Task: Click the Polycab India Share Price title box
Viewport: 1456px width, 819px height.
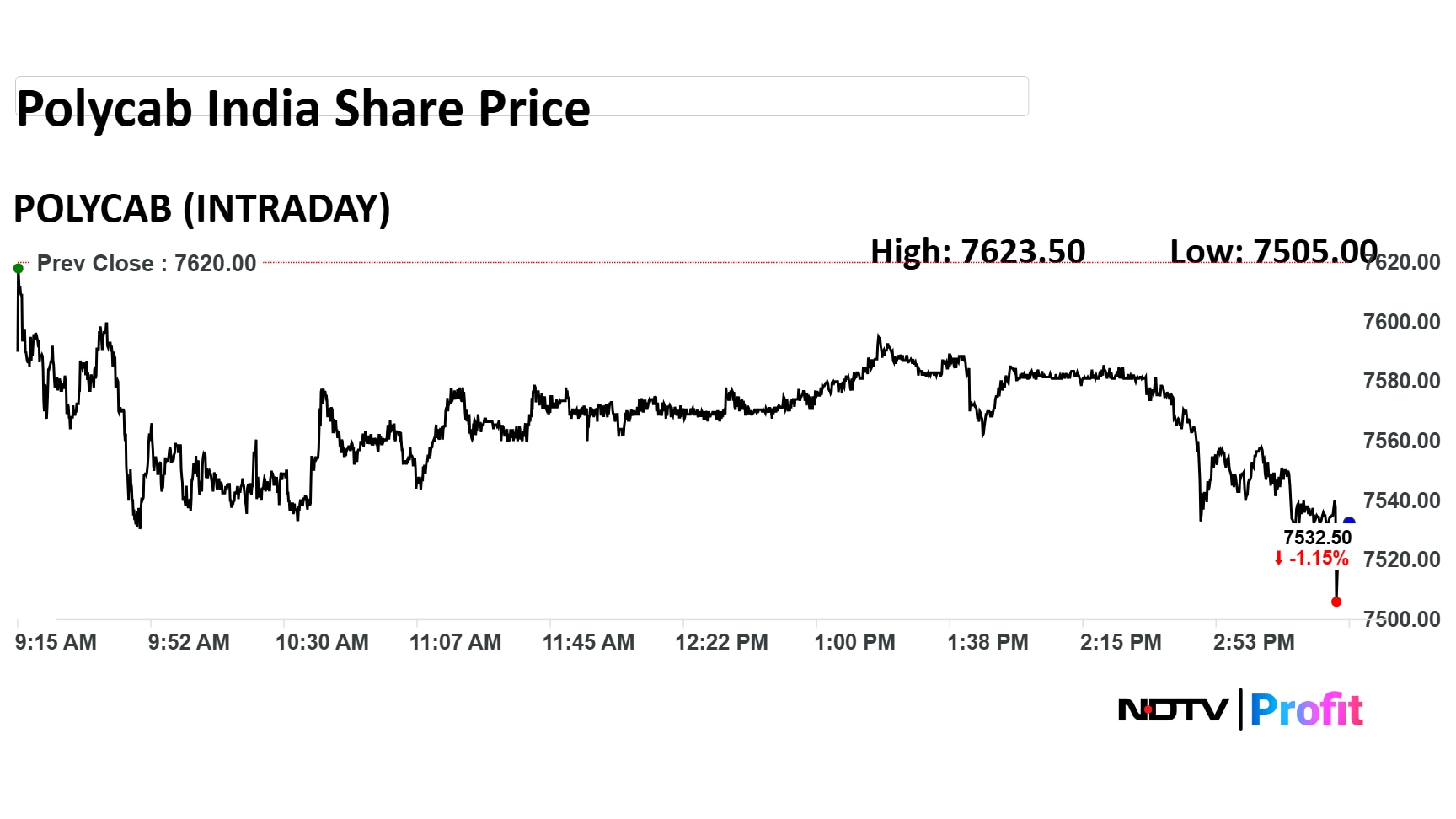Action: [x=522, y=96]
